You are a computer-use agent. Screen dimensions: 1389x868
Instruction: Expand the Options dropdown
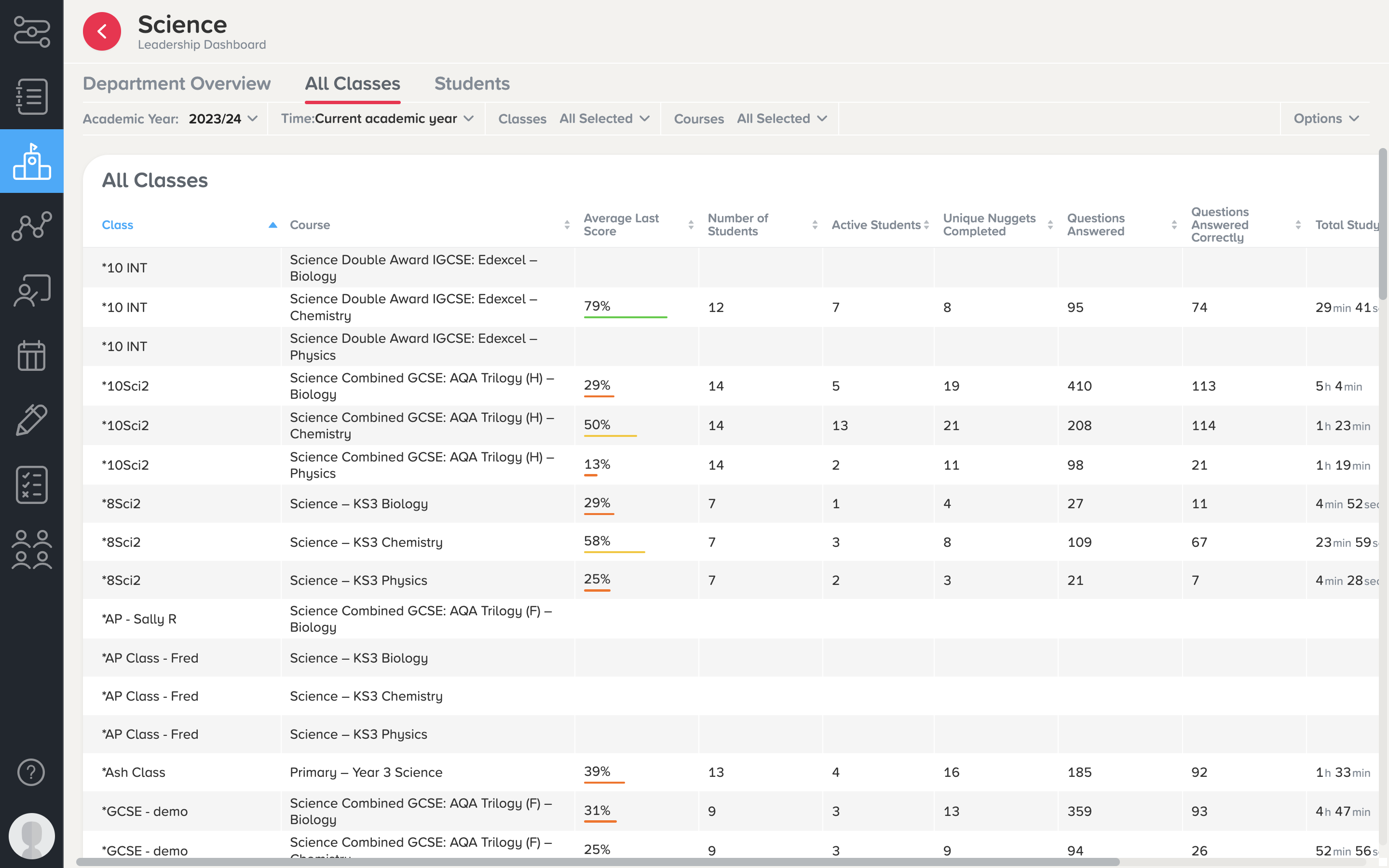(1325, 119)
